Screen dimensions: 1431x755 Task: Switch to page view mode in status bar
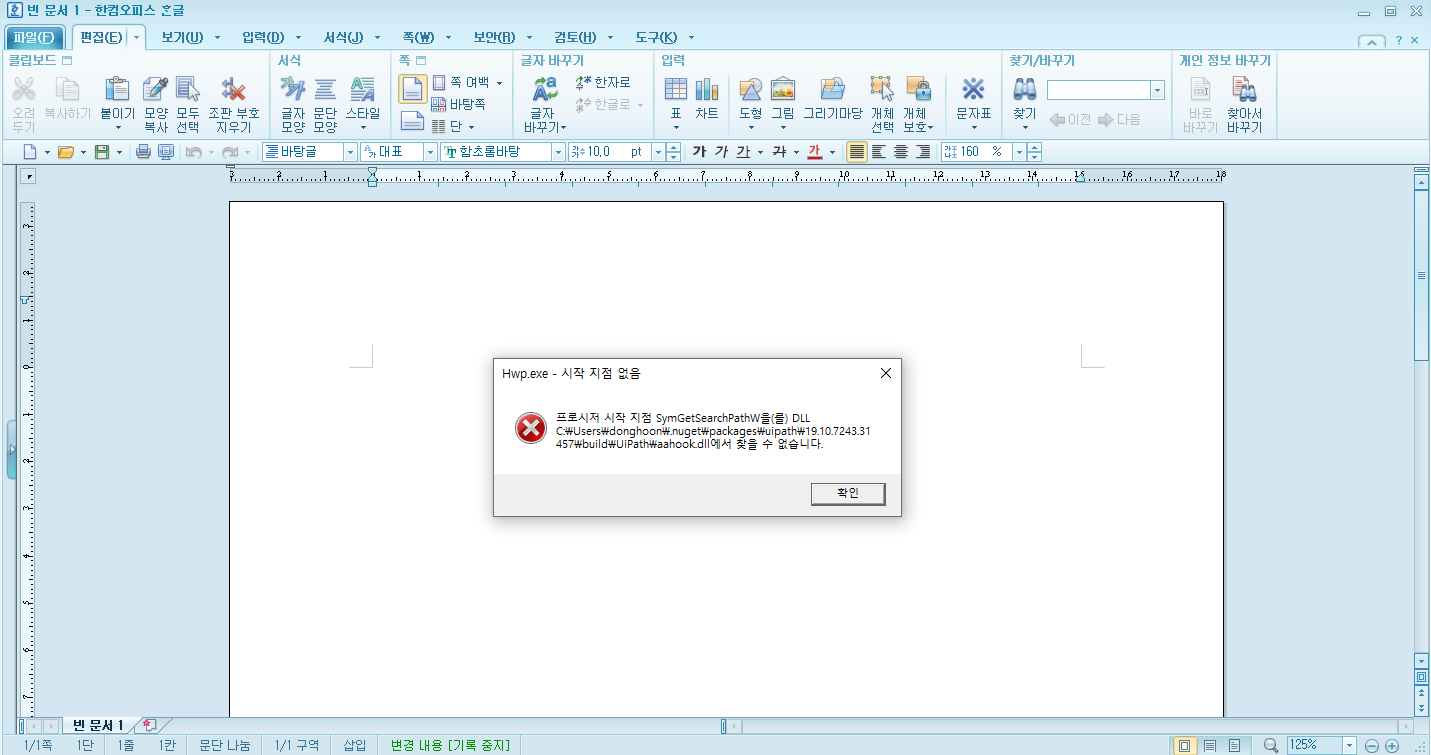click(1185, 745)
